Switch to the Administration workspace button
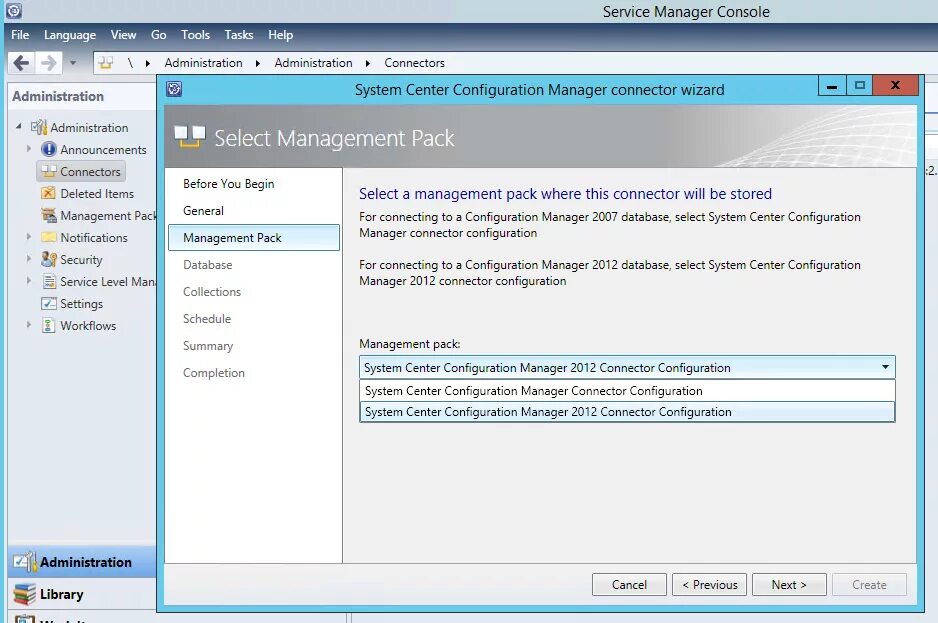This screenshot has width=938, height=623. [x=82, y=561]
